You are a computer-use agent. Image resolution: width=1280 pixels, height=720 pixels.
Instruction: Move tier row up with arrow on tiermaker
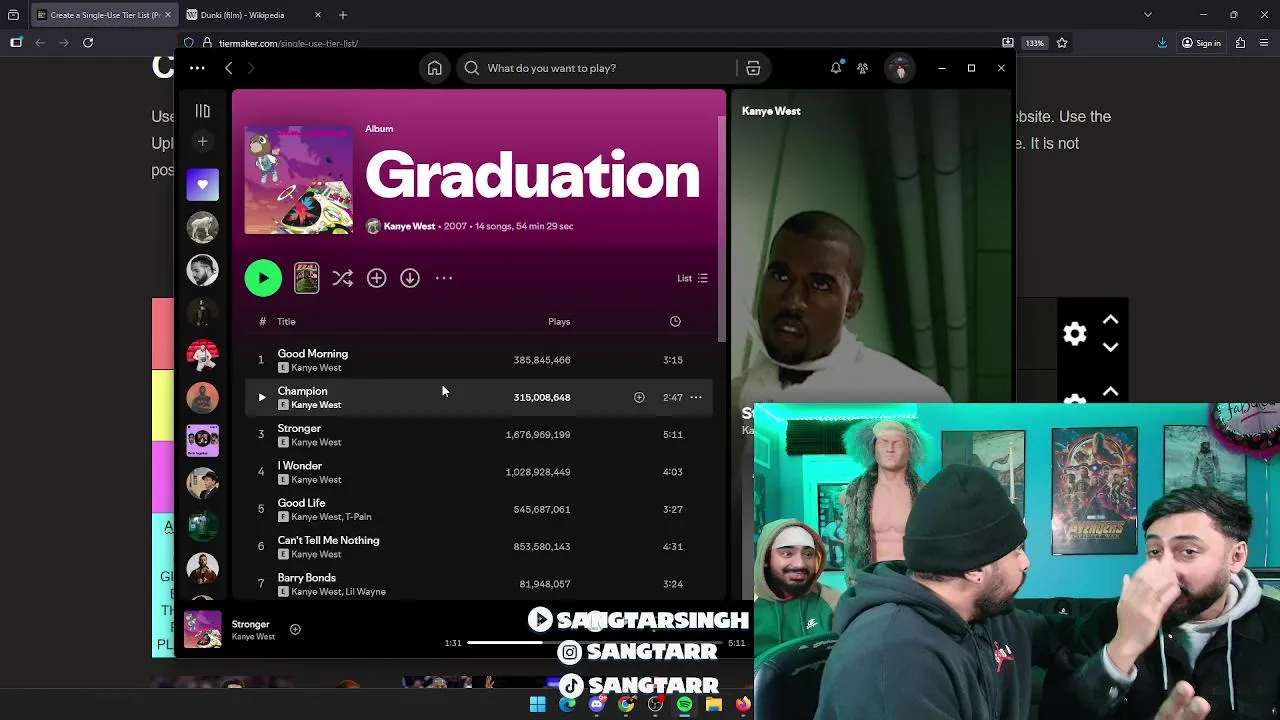coord(1110,320)
